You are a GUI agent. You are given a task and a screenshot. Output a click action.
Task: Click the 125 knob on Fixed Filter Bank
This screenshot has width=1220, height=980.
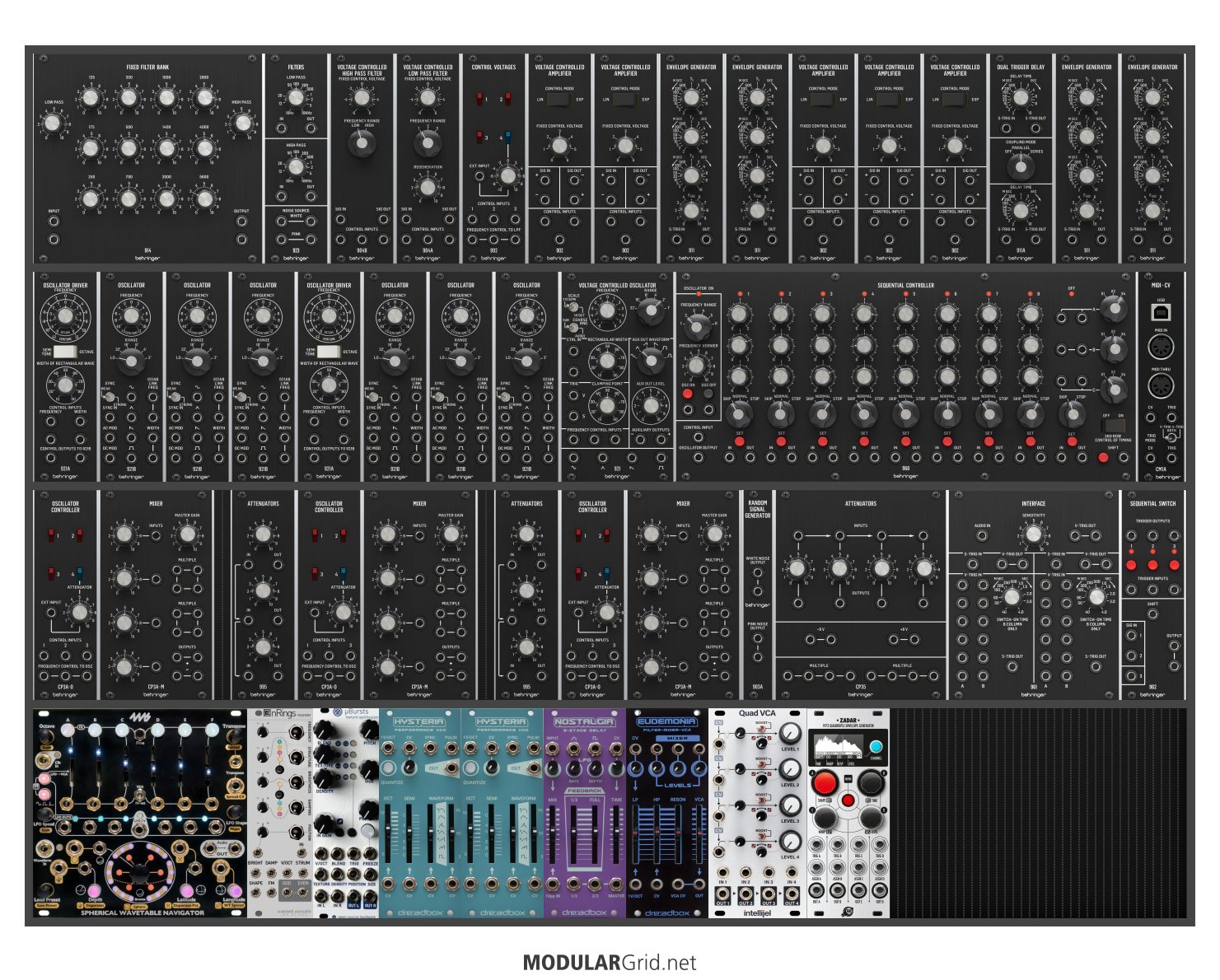[x=91, y=98]
